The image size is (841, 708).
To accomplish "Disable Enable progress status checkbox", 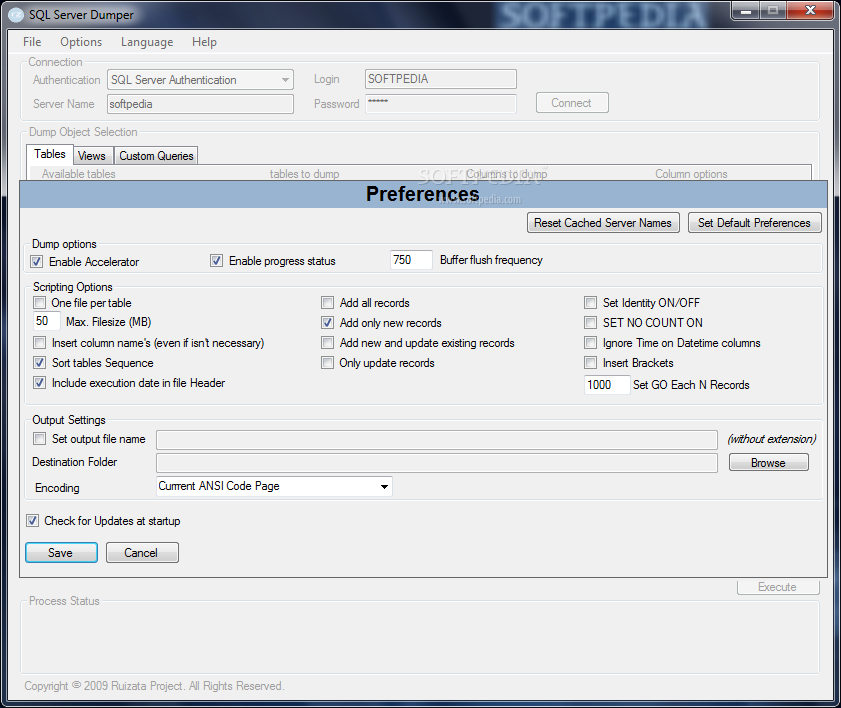I will (x=216, y=261).
